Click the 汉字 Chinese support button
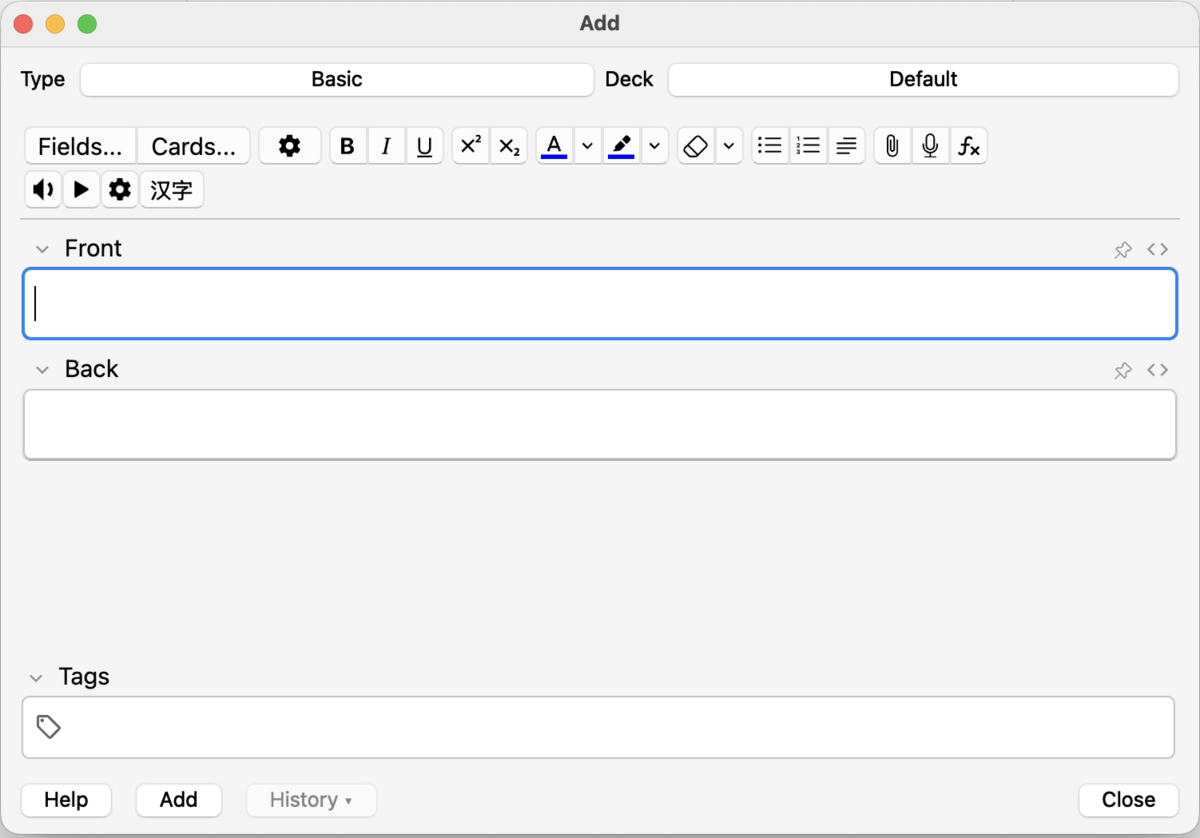Screen dimensions: 1200x838 (x=171, y=189)
